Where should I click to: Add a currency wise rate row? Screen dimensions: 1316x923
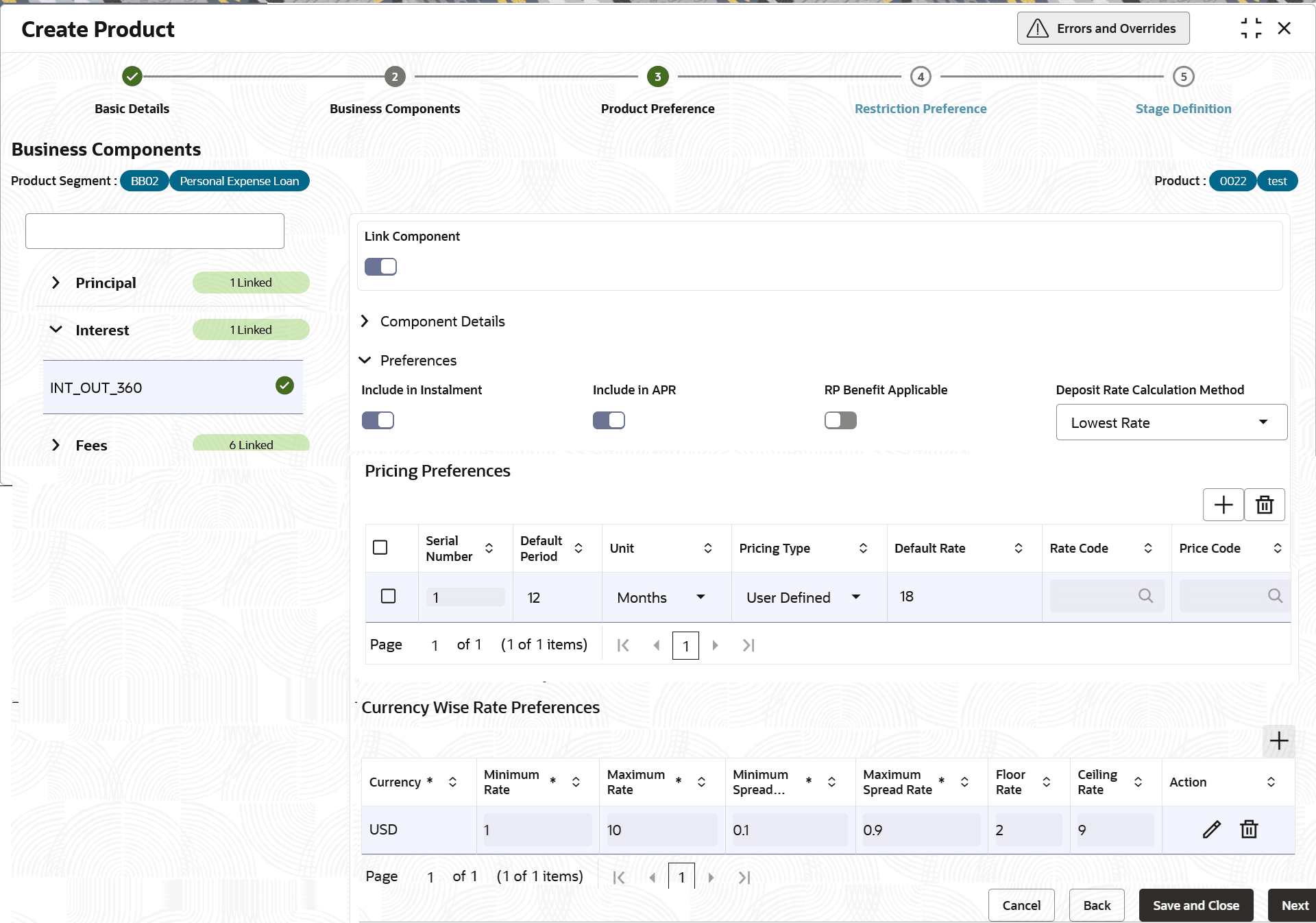click(1278, 741)
